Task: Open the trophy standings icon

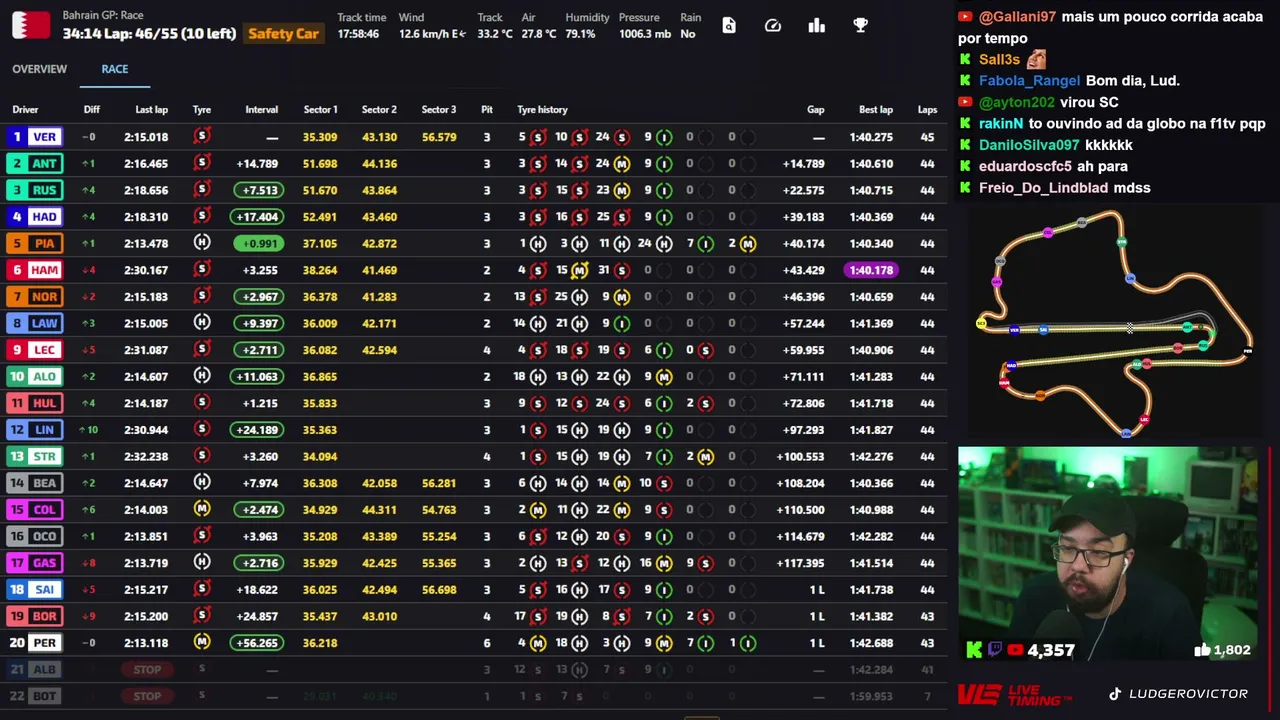Action: (861, 26)
